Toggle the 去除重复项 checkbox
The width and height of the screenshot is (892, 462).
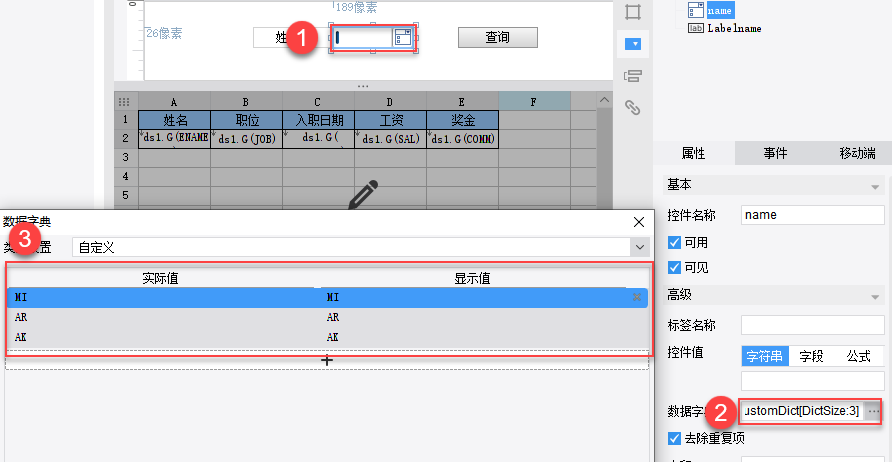(x=675, y=438)
